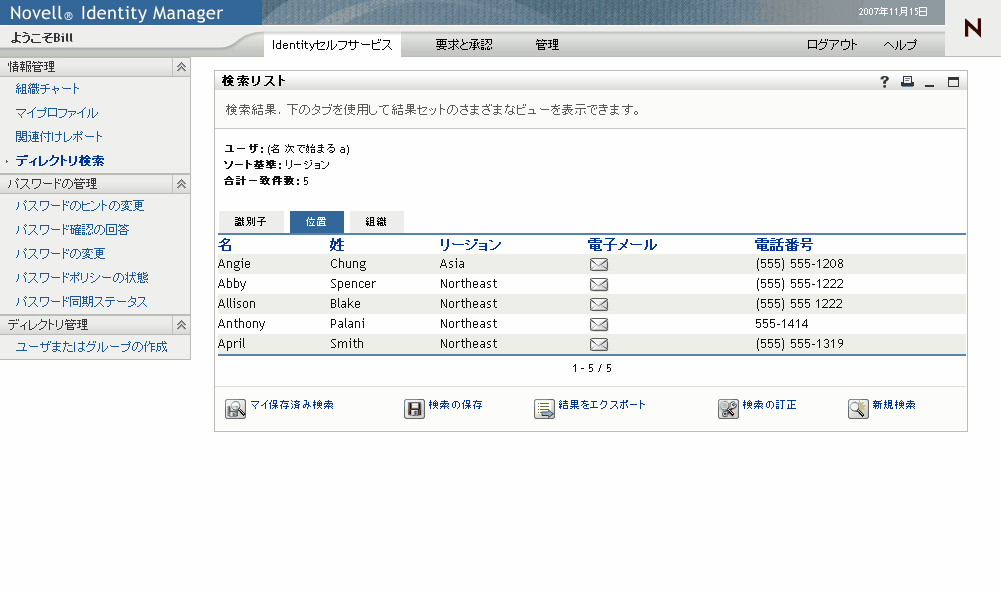The height and width of the screenshot is (592, 1001).
Task: Click the 検索の訂正 tools icon
Action: coord(728,409)
